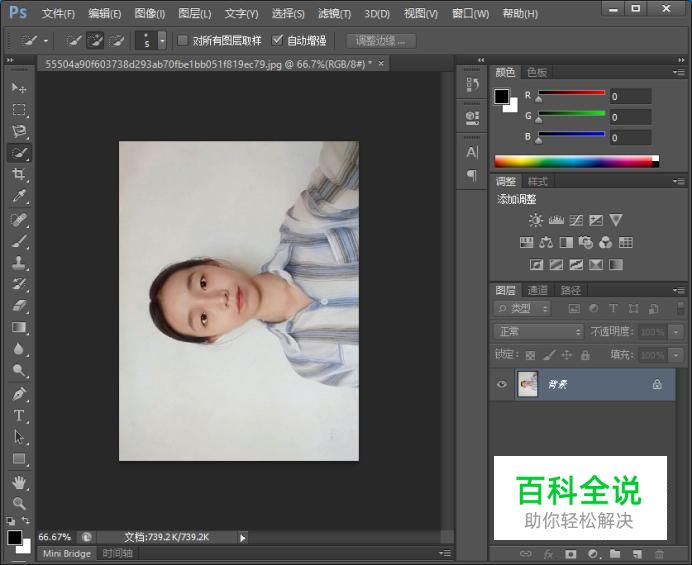692x565 pixels.
Task: Switch to the 通道 tab
Action: click(538, 290)
